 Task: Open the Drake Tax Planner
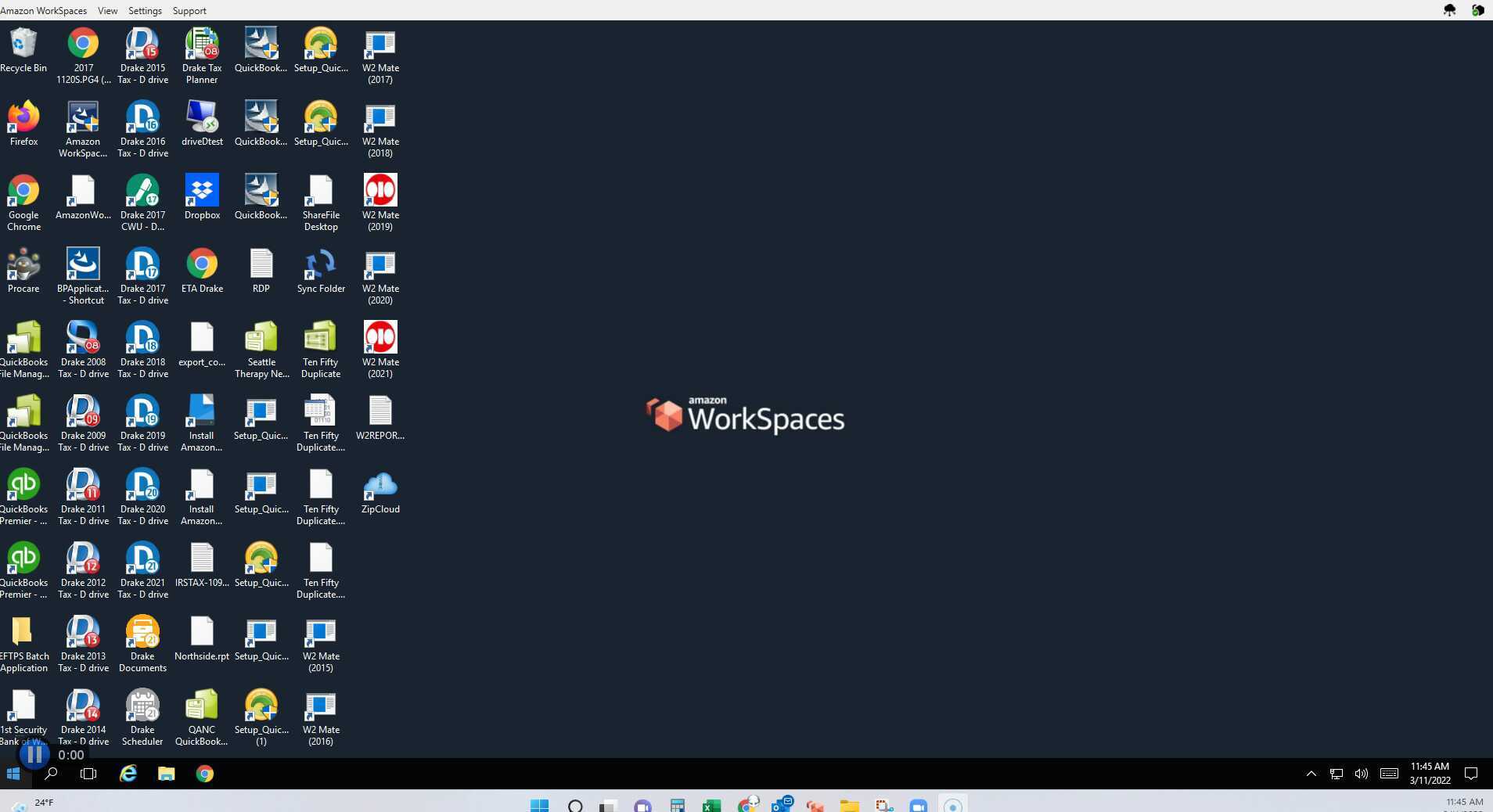202,44
